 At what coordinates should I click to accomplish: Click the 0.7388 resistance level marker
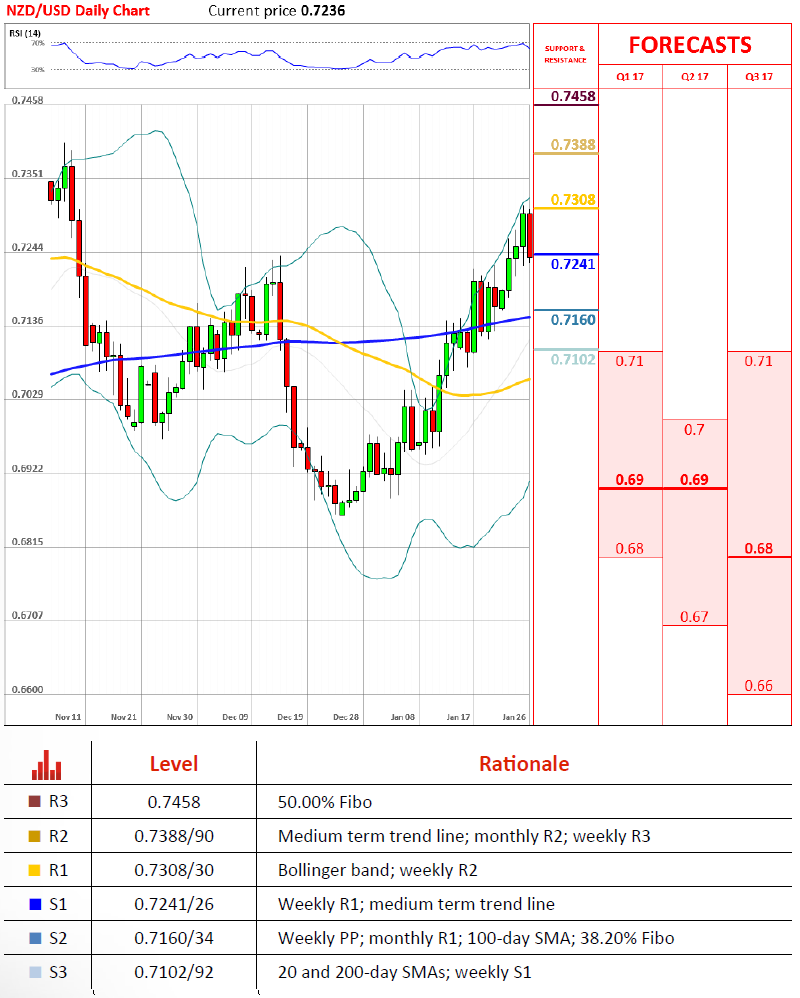click(573, 144)
